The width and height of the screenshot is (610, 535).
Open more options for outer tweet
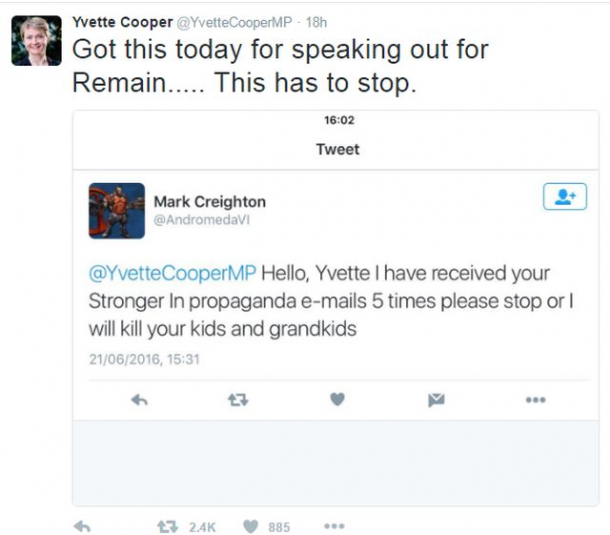334,526
